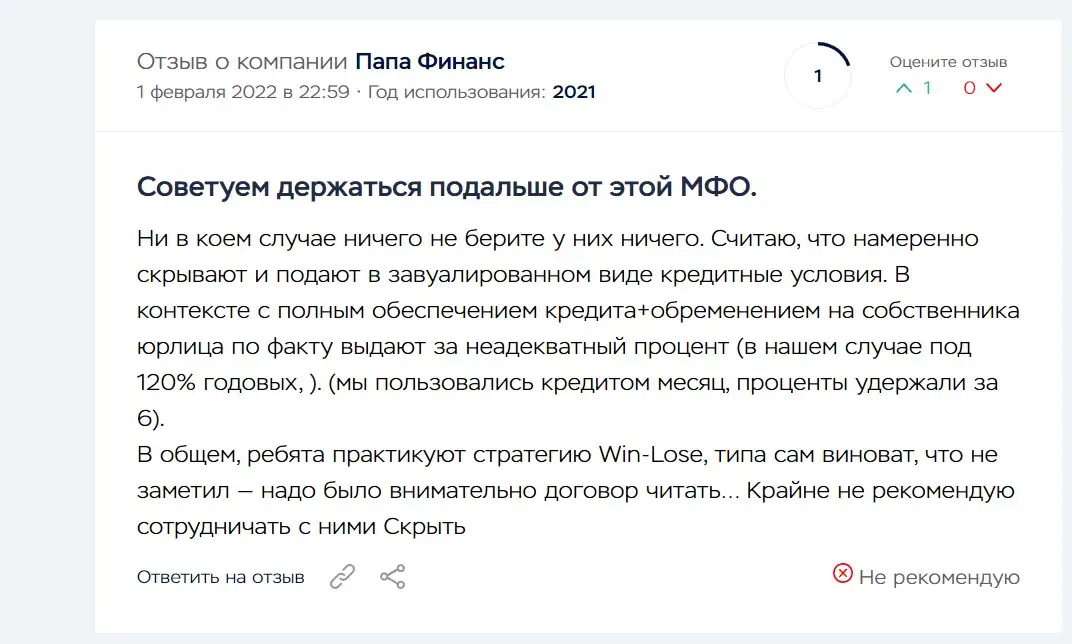Reply via Ответить на отзыв
This screenshot has width=1072, height=644.
click(220, 577)
